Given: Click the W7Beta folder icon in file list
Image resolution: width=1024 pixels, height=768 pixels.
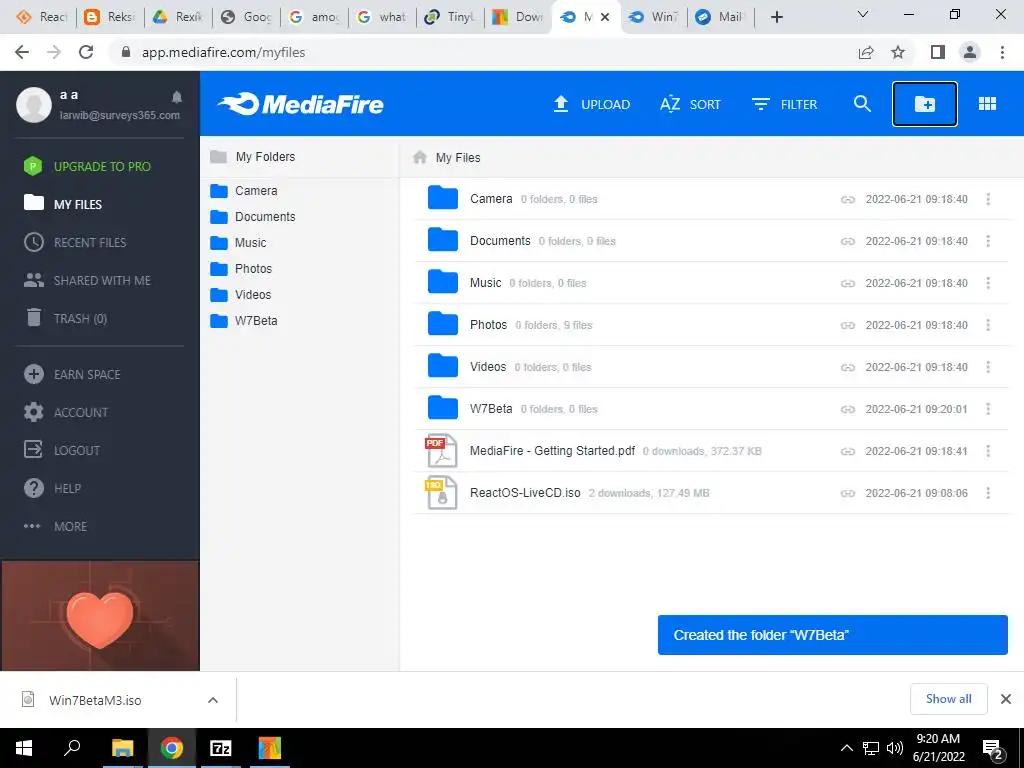Looking at the screenshot, I should coord(442,408).
